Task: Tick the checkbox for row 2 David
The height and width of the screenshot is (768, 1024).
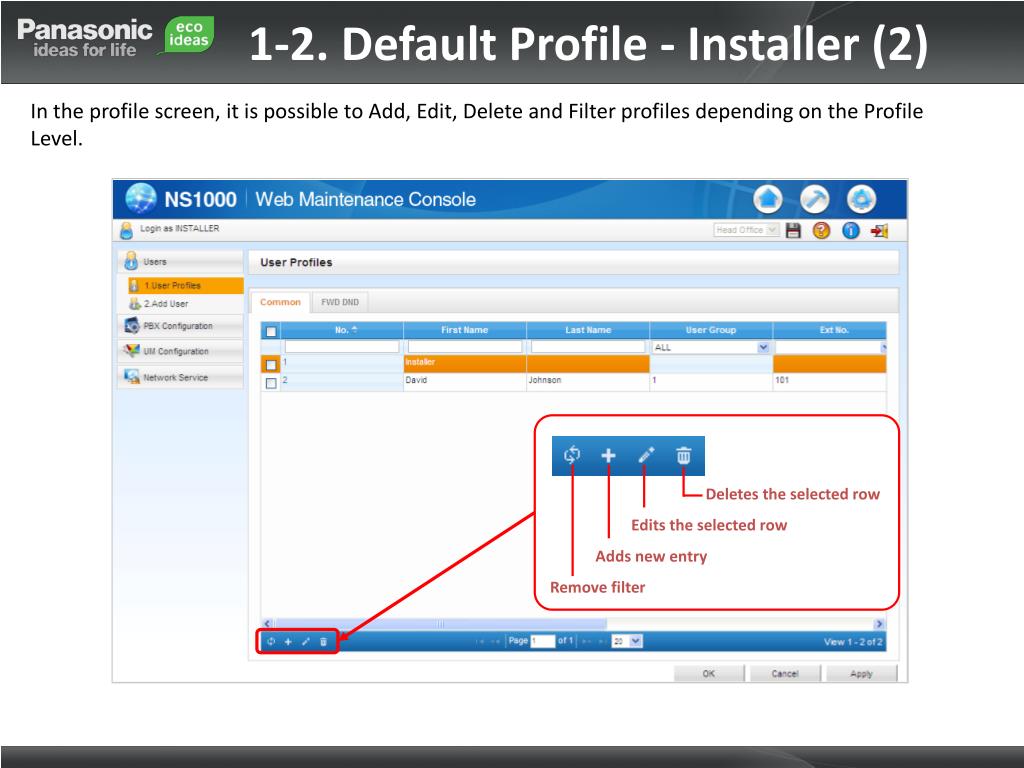Action: tap(271, 383)
